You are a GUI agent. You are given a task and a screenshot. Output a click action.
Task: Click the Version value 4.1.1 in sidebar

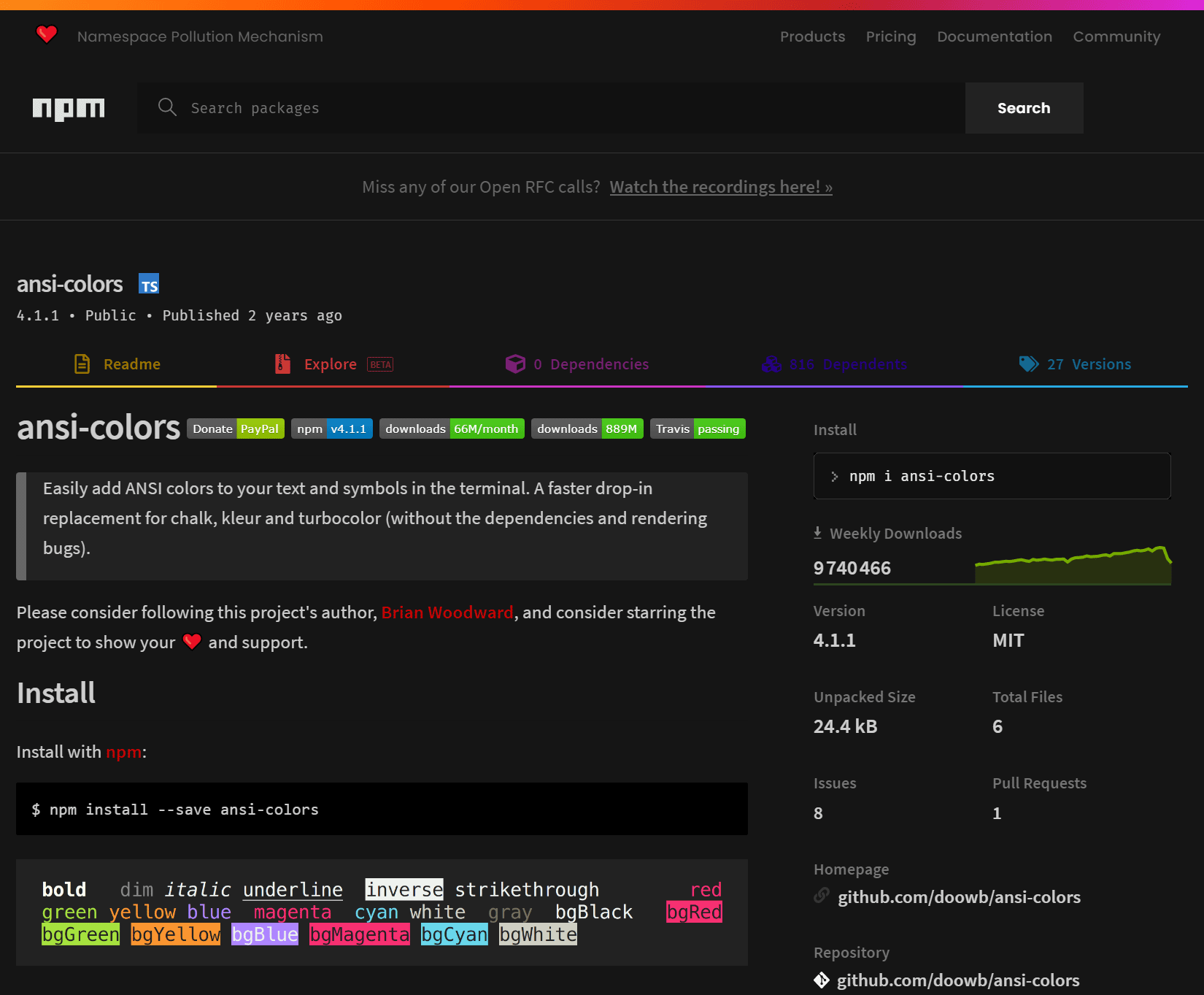pyautogui.click(x=835, y=640)
